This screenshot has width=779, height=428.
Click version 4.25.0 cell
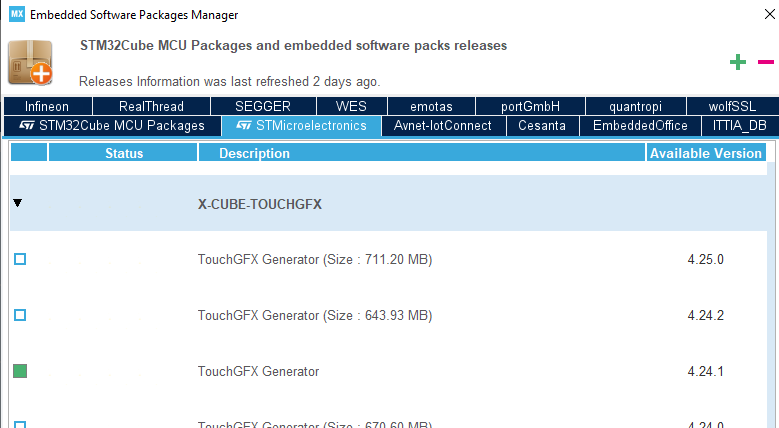pos(705,259)
